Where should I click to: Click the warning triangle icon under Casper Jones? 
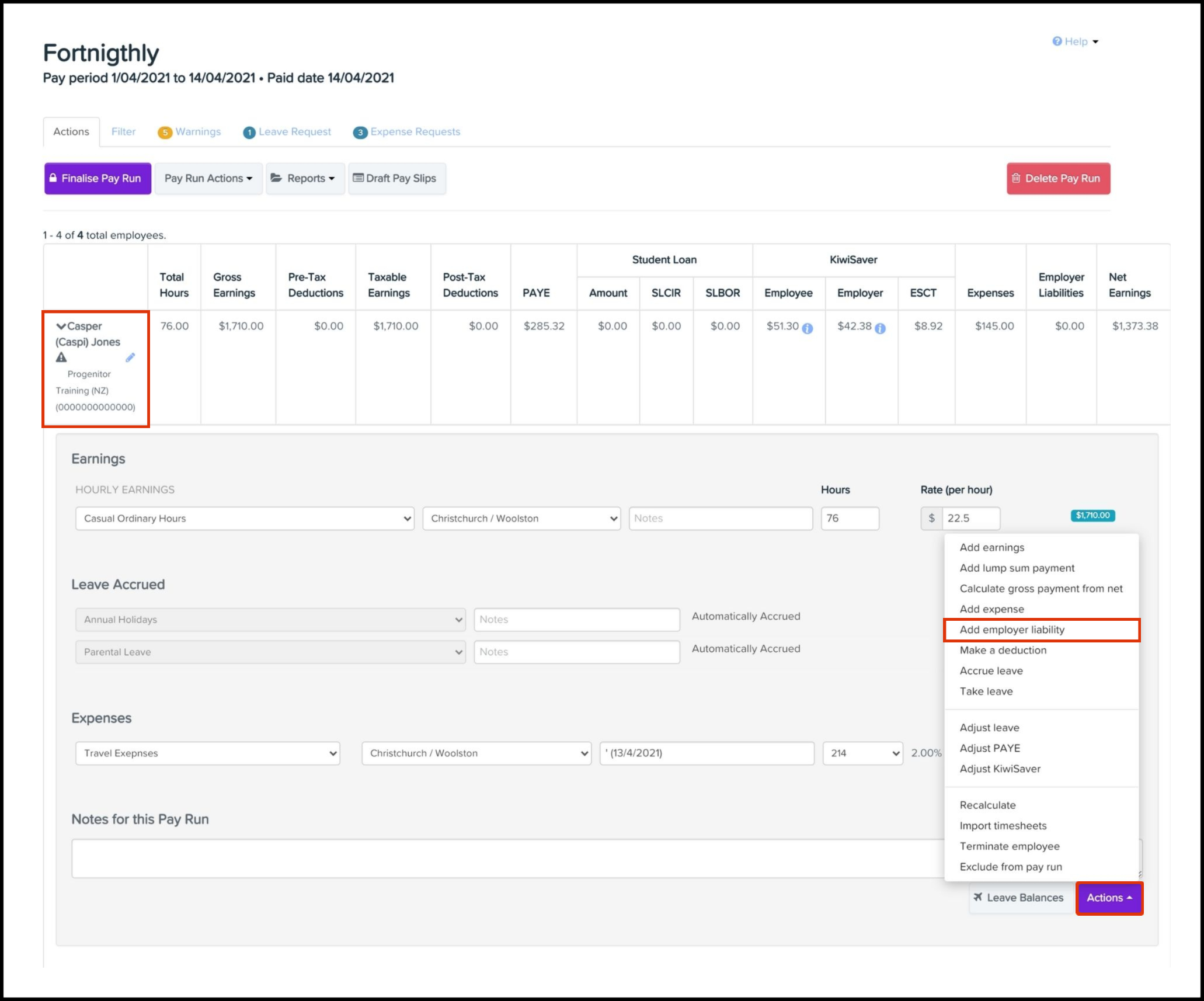[x=61, y=357]
